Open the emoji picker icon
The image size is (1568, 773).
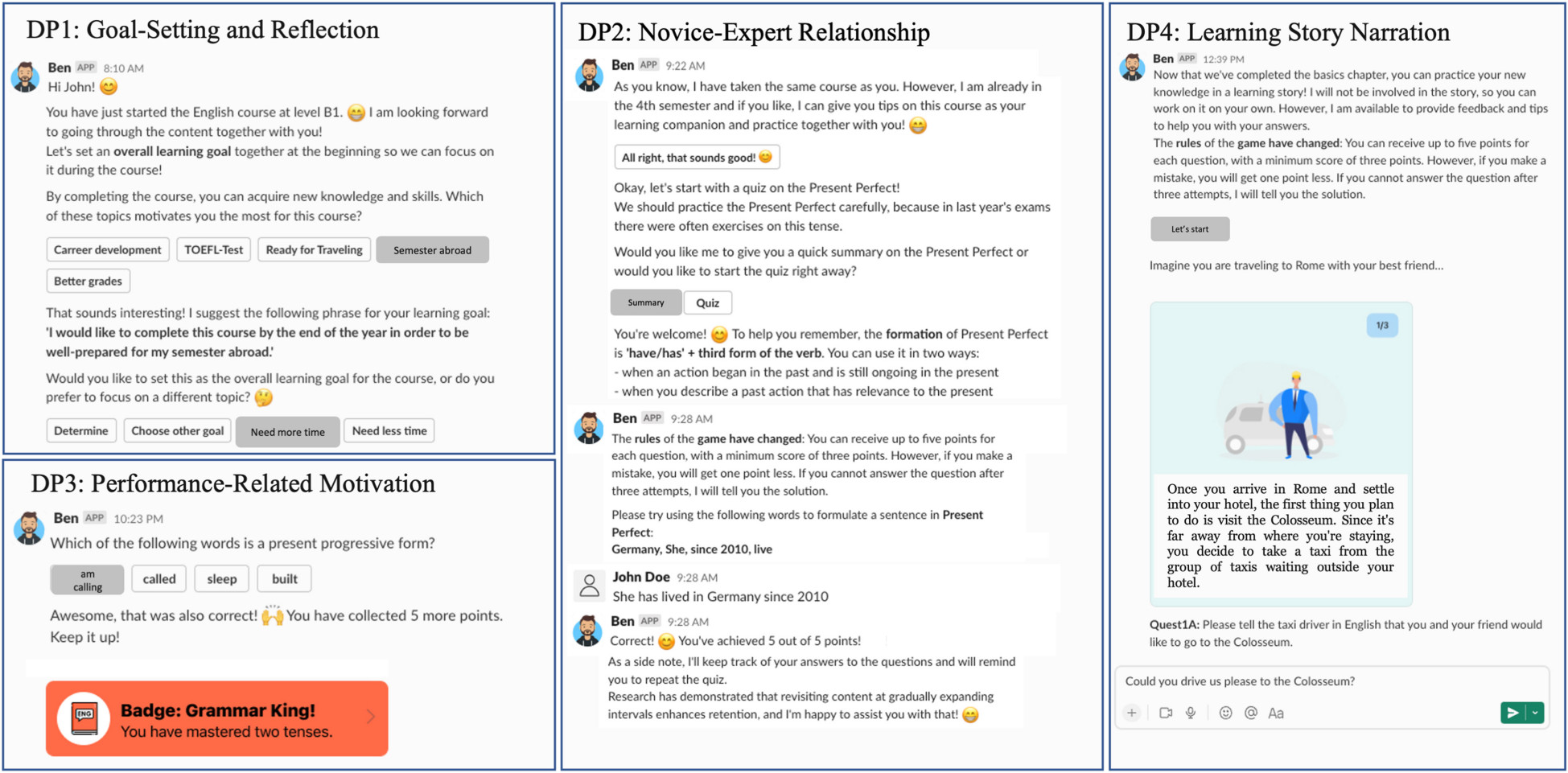(1225, 713)
